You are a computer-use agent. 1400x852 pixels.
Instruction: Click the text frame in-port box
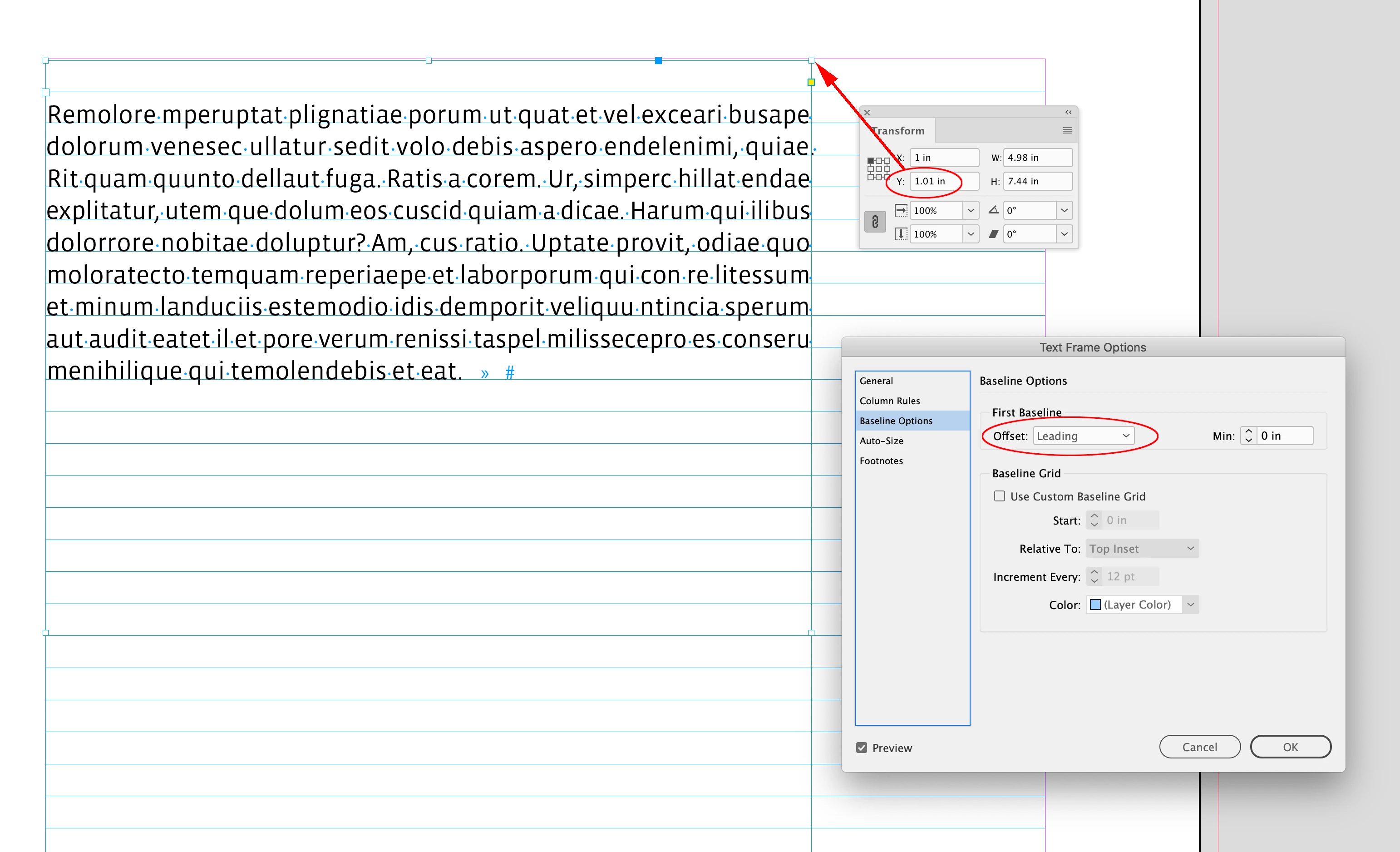45,92
